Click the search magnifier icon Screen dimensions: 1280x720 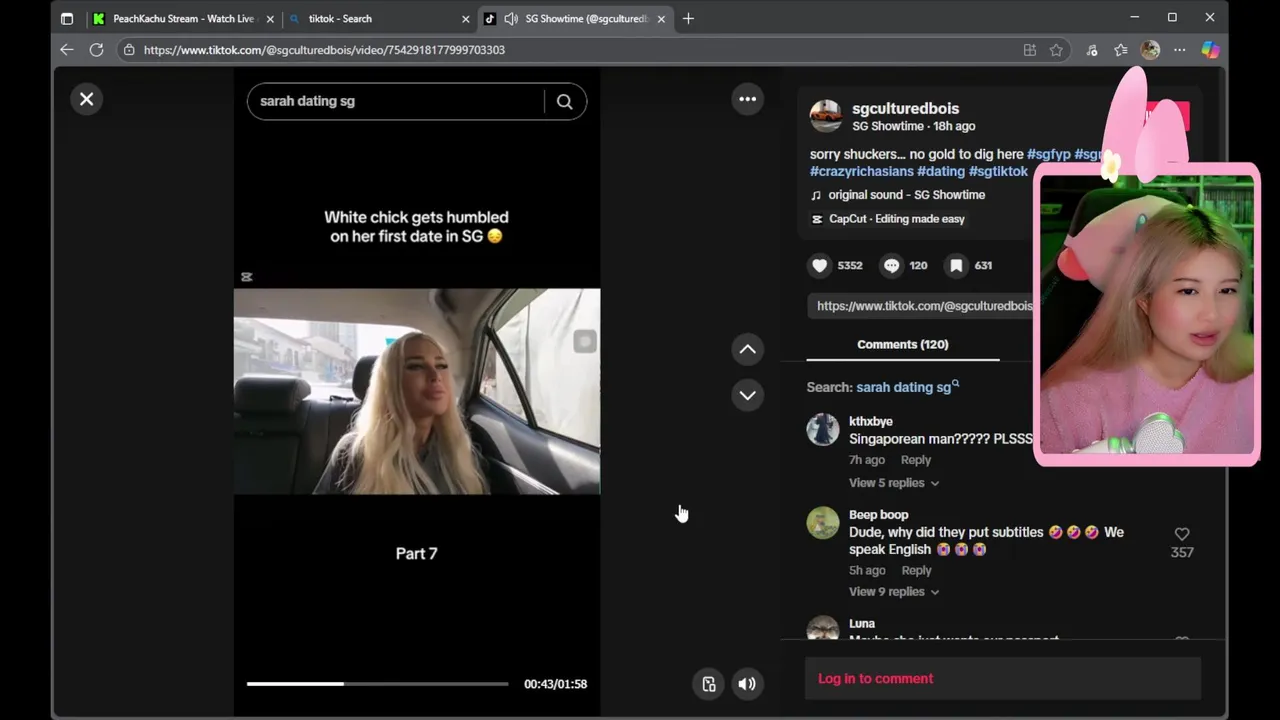[564, 101]
